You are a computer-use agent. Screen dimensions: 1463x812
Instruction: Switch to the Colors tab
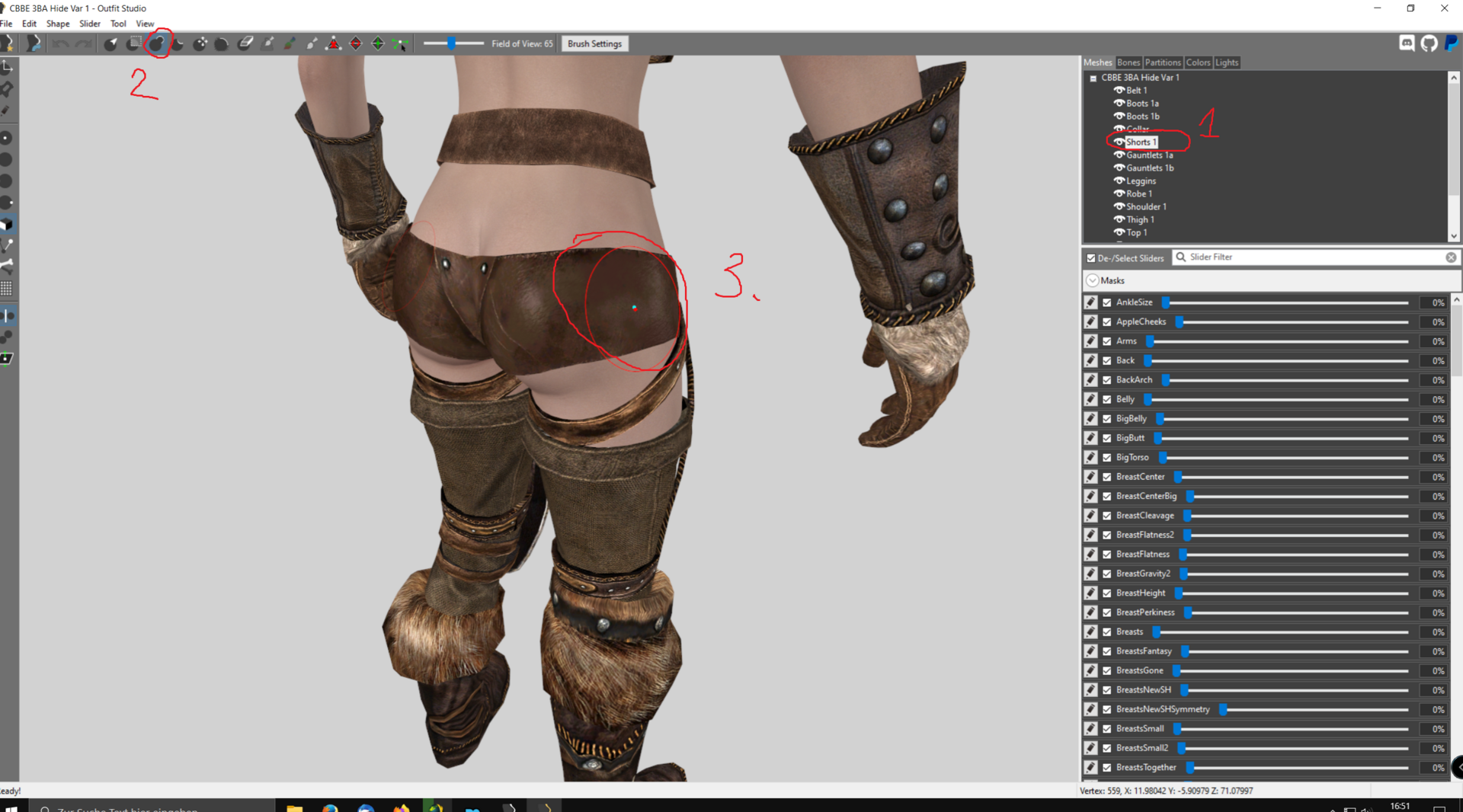pyautogui.click(x=1198, y=62)
